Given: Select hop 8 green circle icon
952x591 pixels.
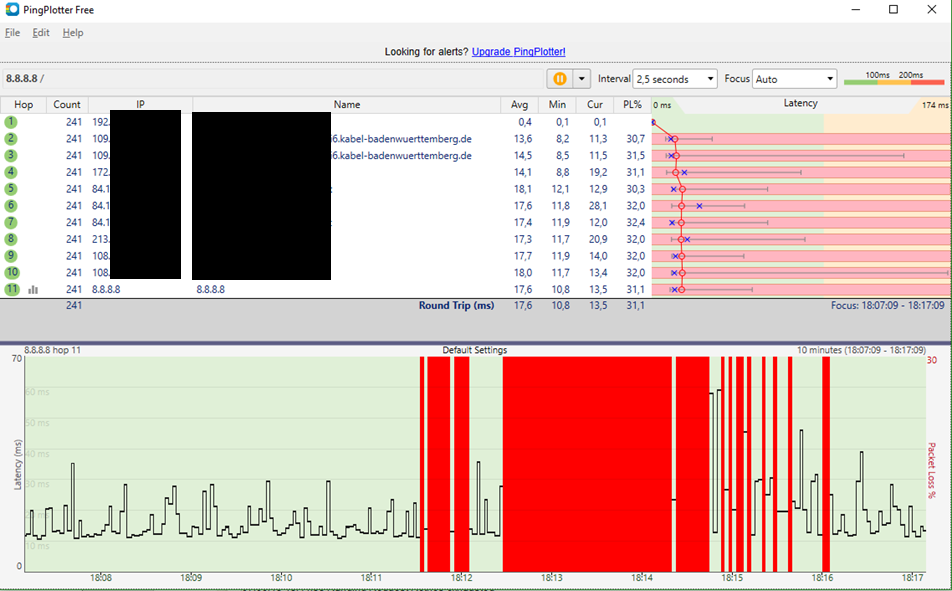Looking at the screenshot, I should pos(11,239).
